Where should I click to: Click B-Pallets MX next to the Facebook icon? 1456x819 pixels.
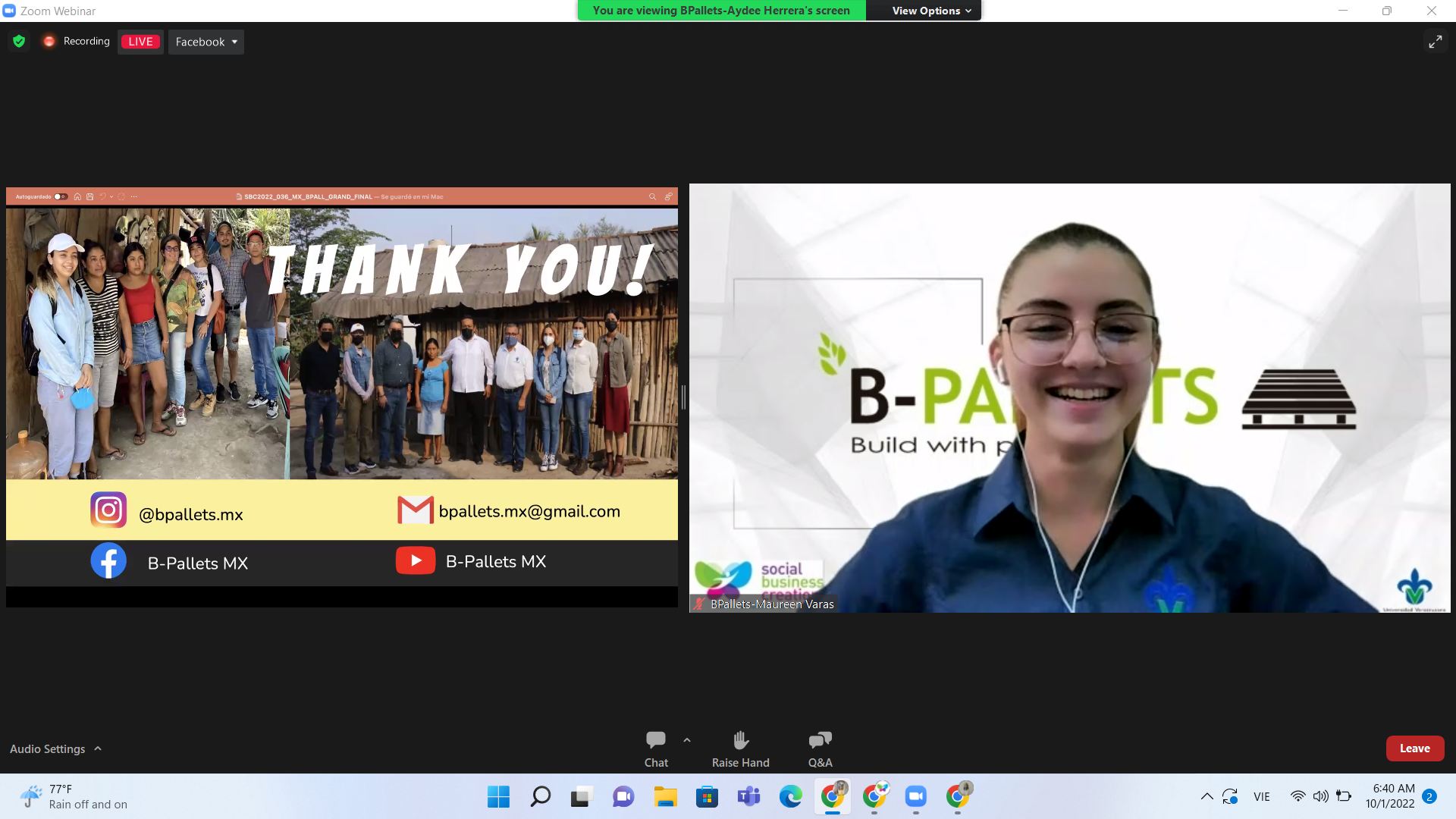pyautogui.click(x=198, y=563)
